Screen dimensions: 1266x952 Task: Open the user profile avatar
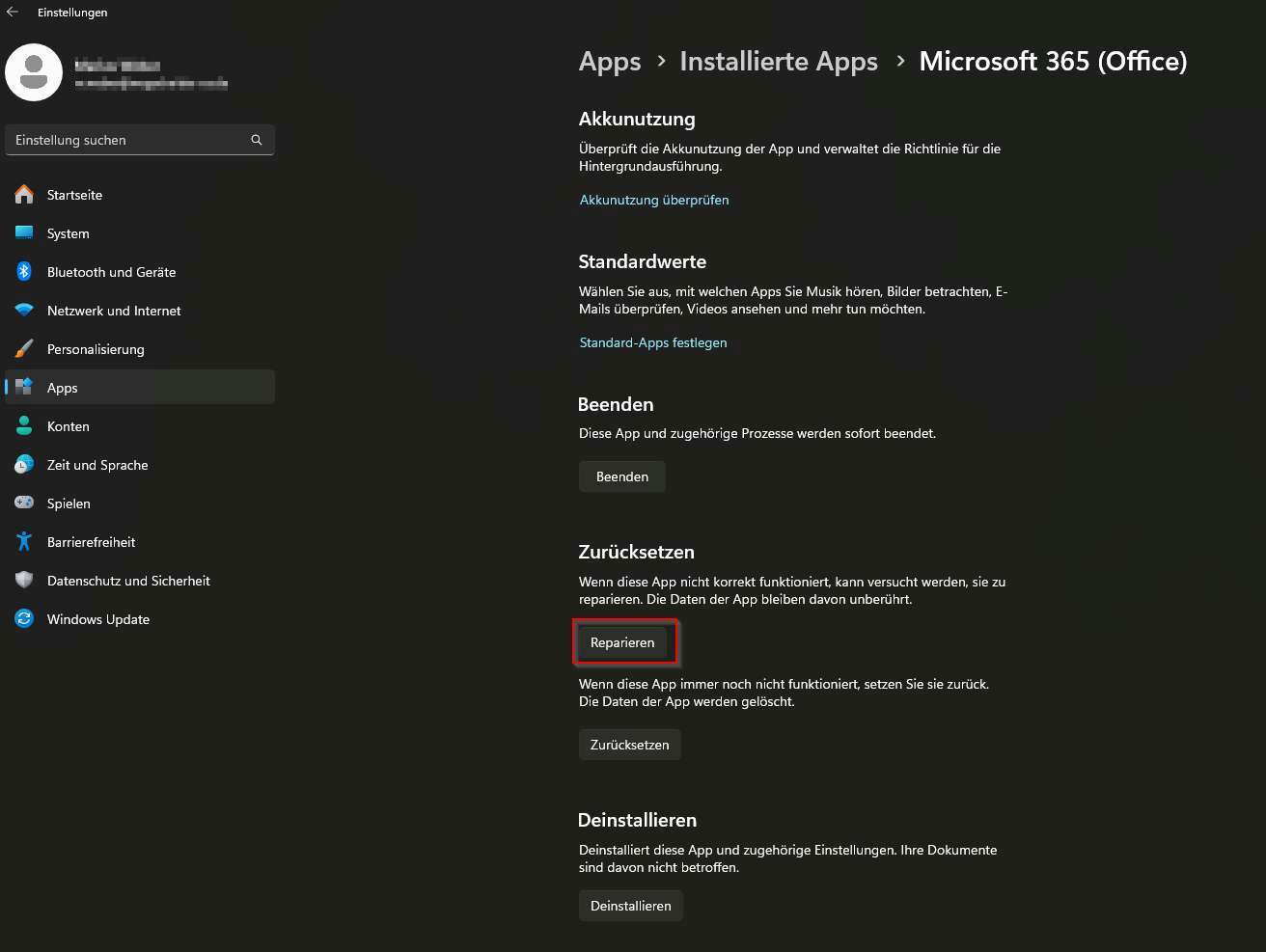click(x=34, y=72)
